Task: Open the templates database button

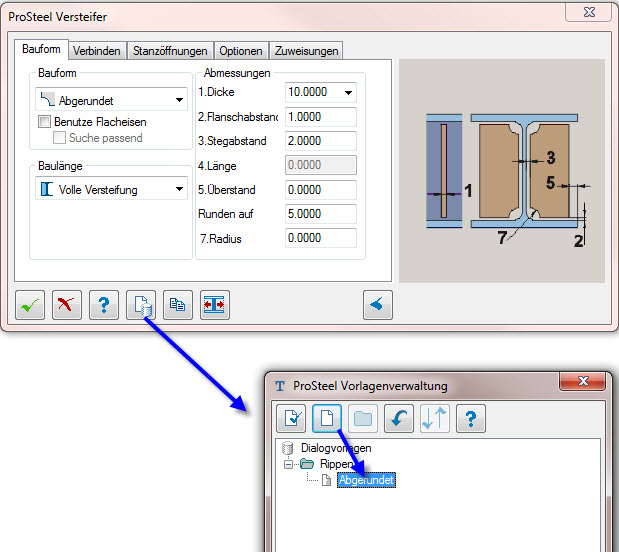Action: [x=141, y=305]
